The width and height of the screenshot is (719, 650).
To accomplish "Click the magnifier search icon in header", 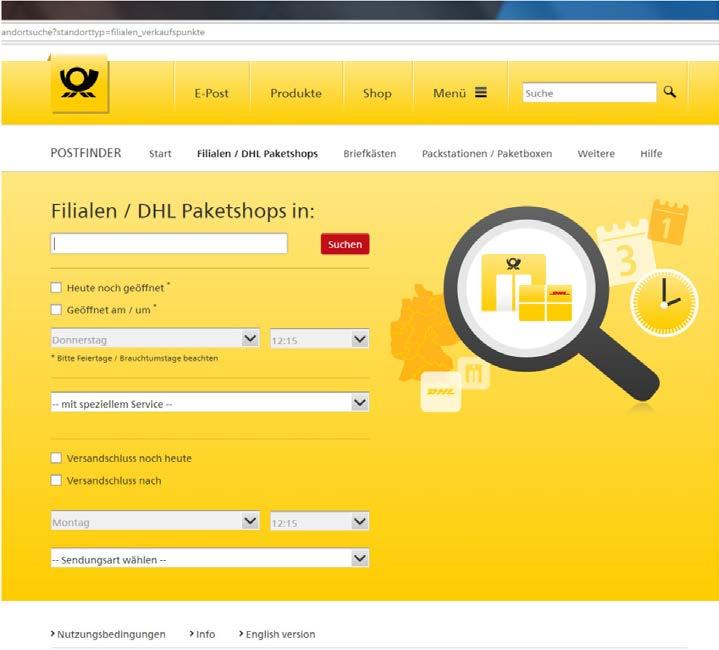I will tap(669, 92).
